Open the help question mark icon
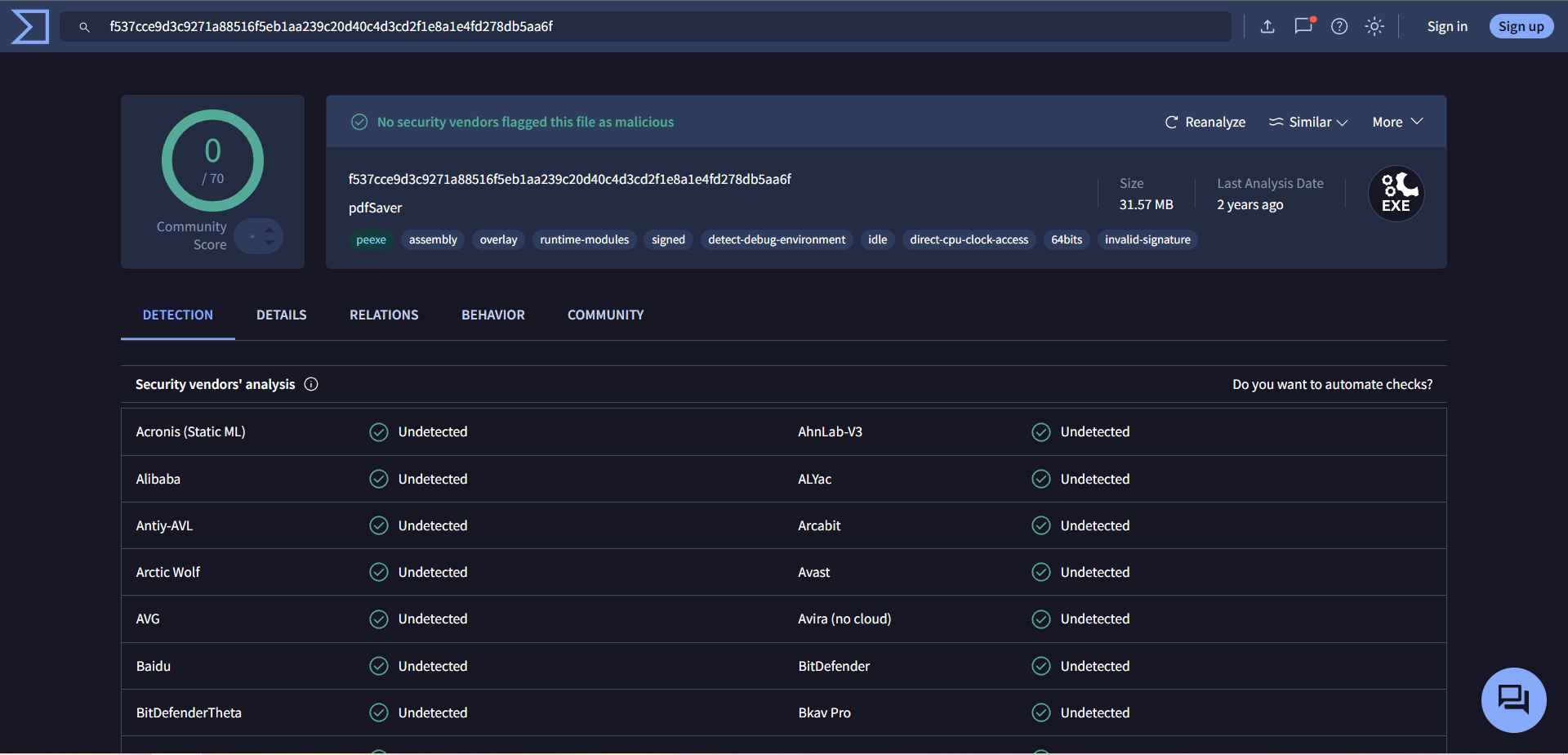 [1339, 27]
